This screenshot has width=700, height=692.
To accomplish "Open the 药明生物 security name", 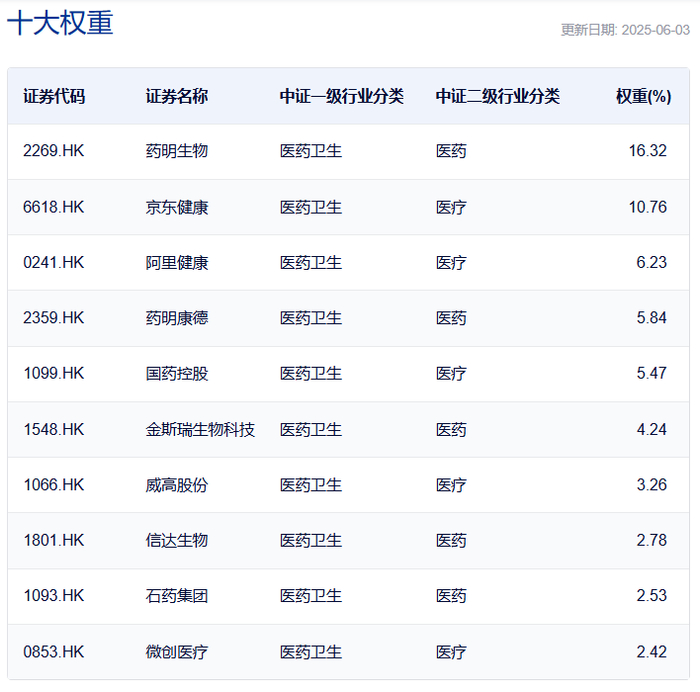I will click(x=177, y=151).
